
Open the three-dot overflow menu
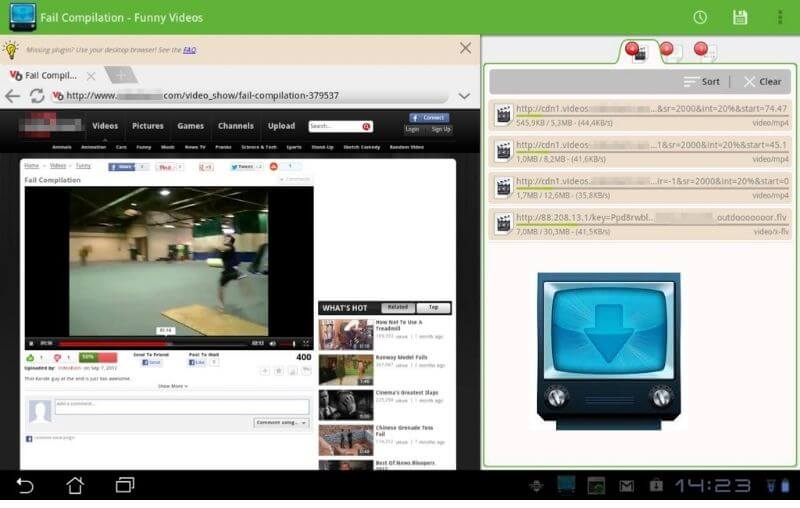tap(780, 17)
